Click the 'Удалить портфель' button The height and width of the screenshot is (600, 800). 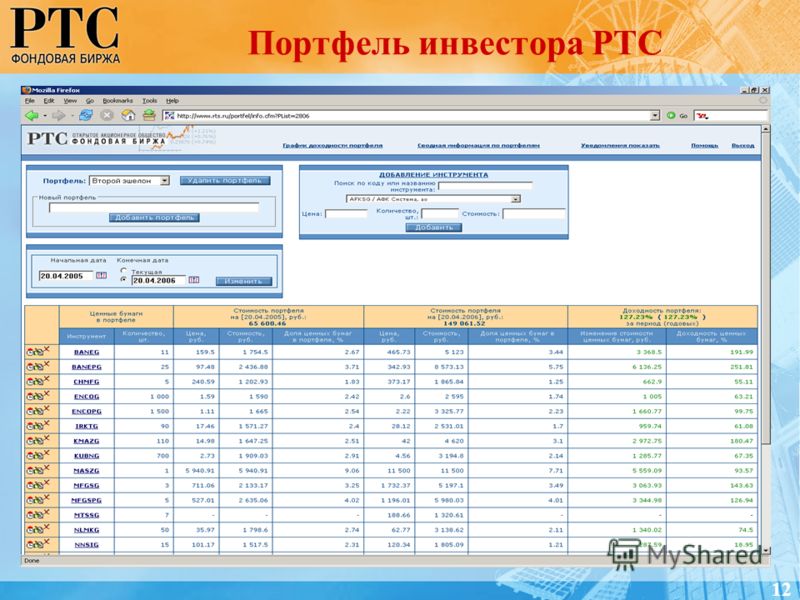tap(225, 181)
